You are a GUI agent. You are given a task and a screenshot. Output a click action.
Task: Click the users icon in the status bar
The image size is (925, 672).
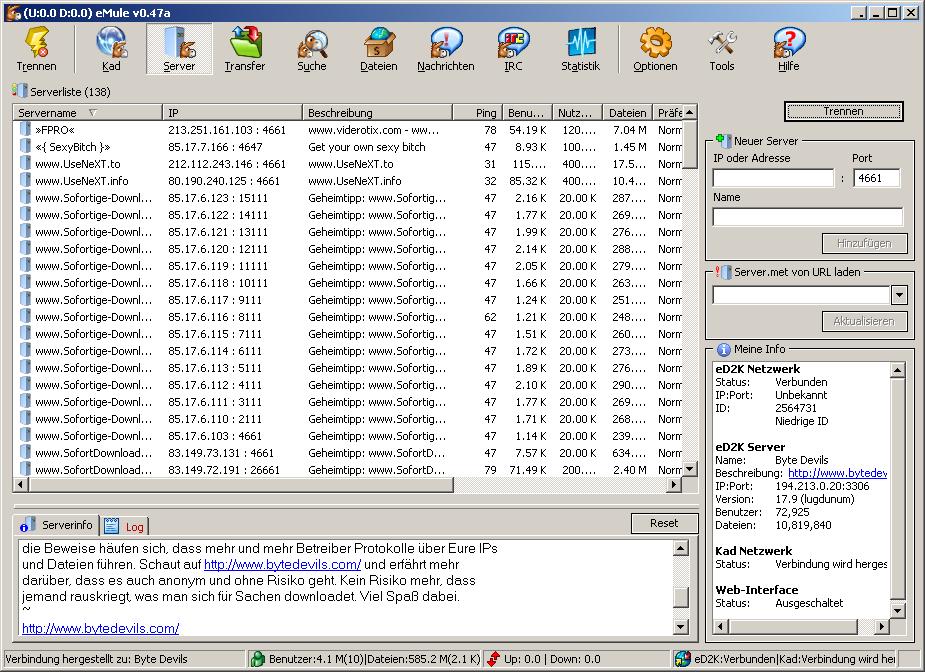click(257, 658)
